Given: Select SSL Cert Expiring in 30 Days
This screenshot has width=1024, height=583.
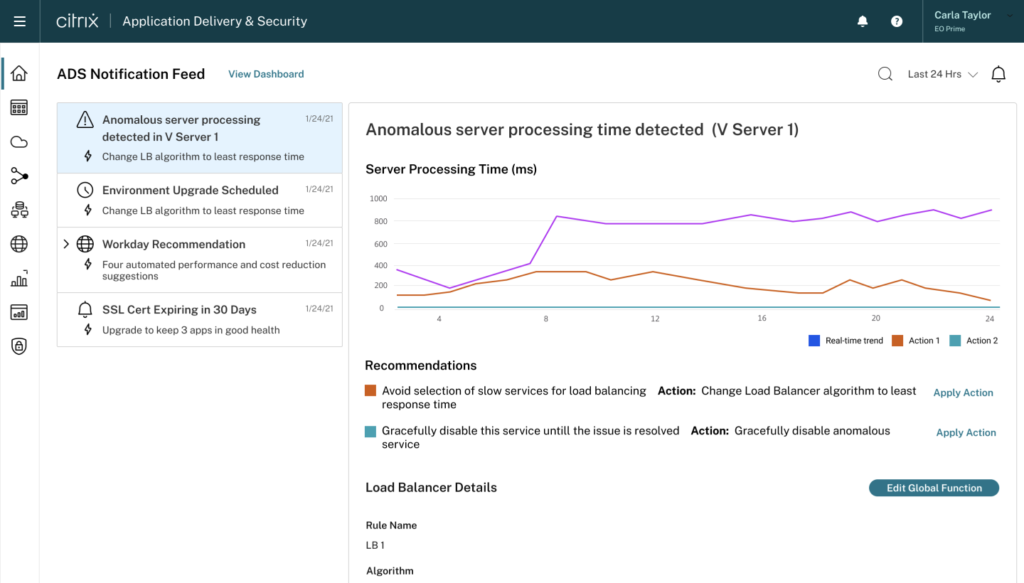Looking at the screenshot, I should click(x=179, y=309).
